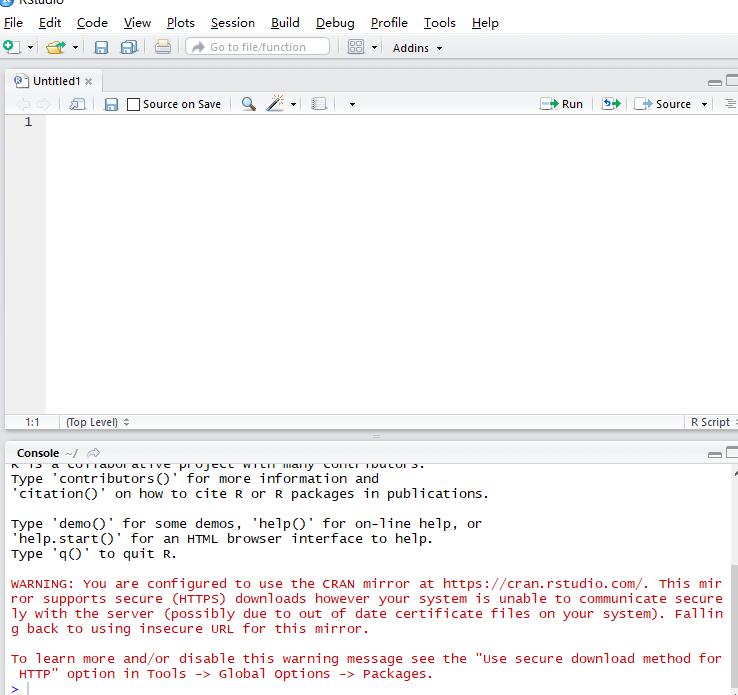Screen dimensions: 738x695
Task: Run the current line with Run
Action: tap(561, 104)
